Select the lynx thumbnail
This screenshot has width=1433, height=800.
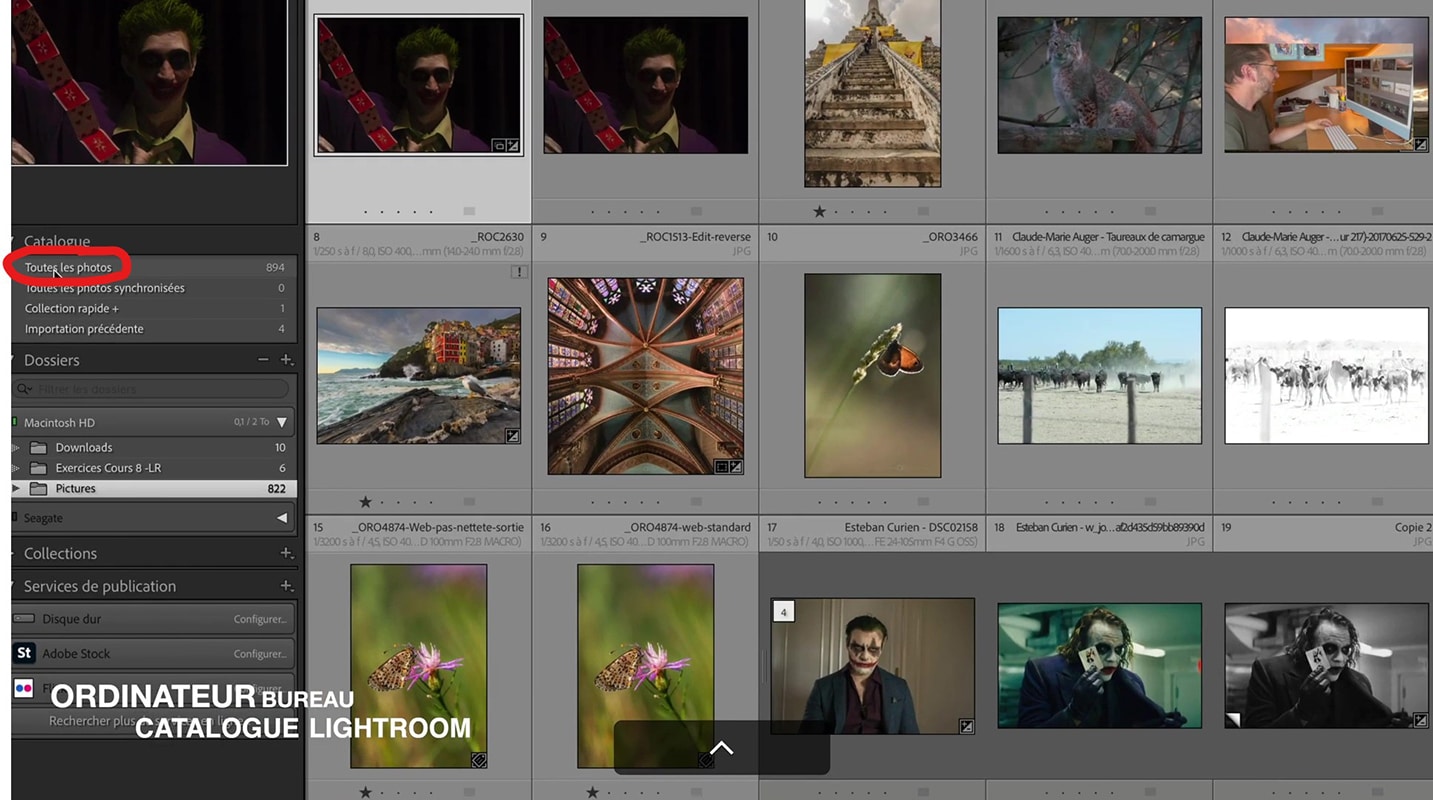pyautogui.click(x=1100, y=85)
